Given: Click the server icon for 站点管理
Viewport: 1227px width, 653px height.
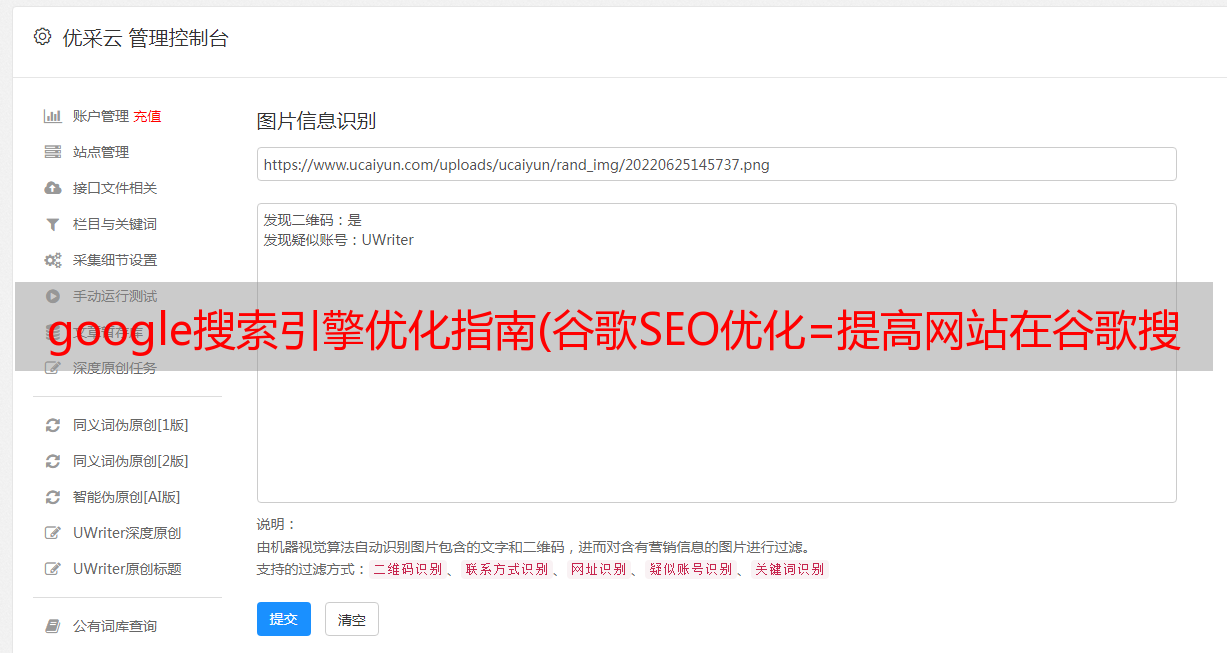Looking at the screenshot, I should point(53,152).
